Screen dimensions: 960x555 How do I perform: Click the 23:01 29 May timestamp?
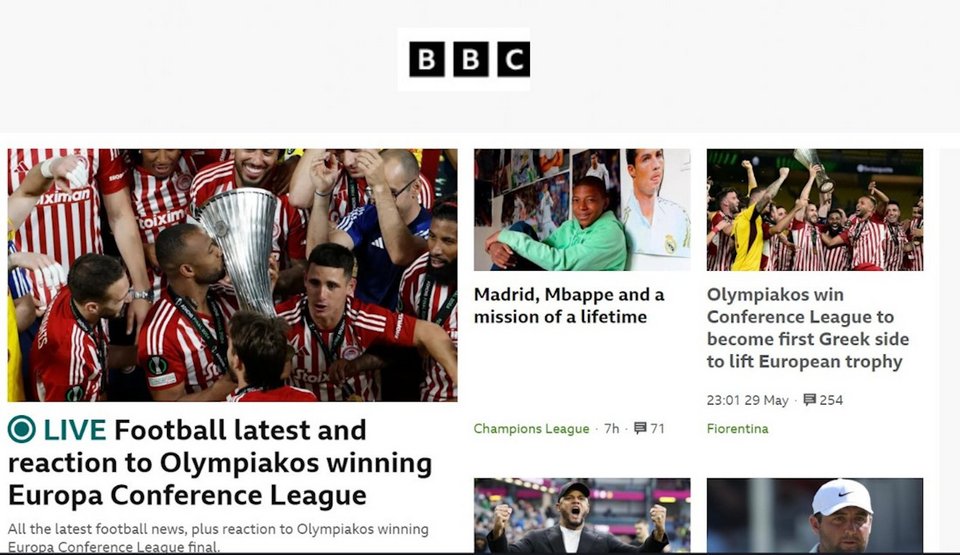748,400
